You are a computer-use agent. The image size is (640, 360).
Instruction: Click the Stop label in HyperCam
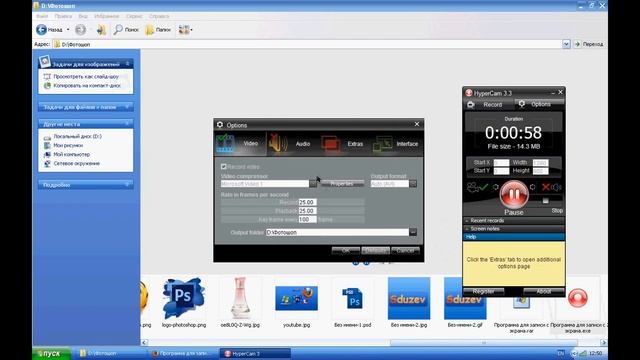[x=557, y=211]
